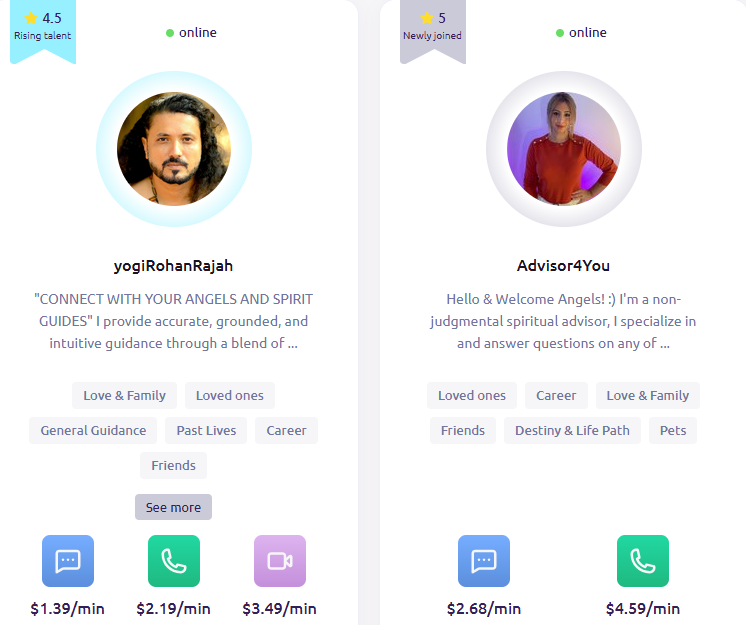Select the General Guidance tag
Screen dimensions: 746x625
[93, 430]
